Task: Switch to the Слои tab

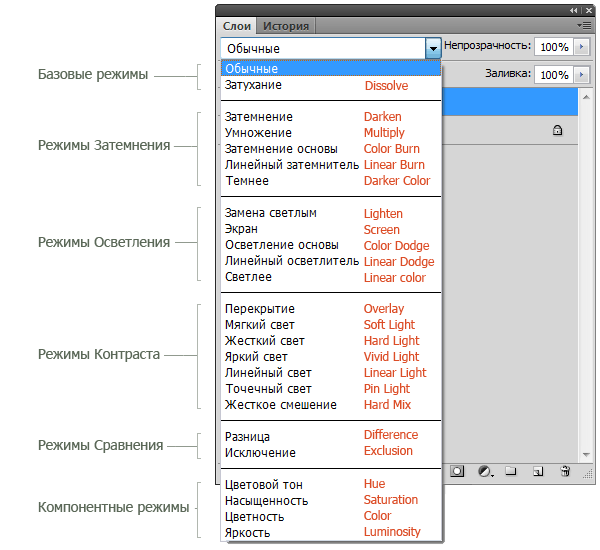Action: [237, 26]
